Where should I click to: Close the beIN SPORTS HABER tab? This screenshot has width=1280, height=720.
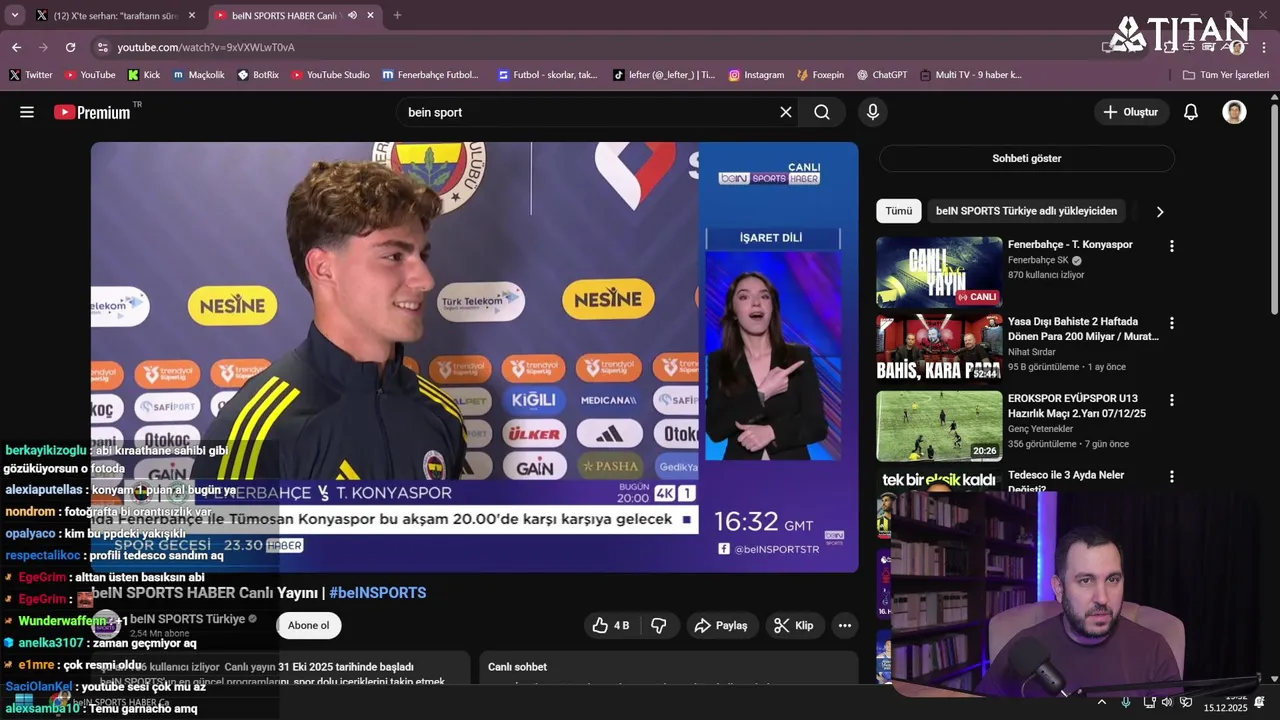371,15
